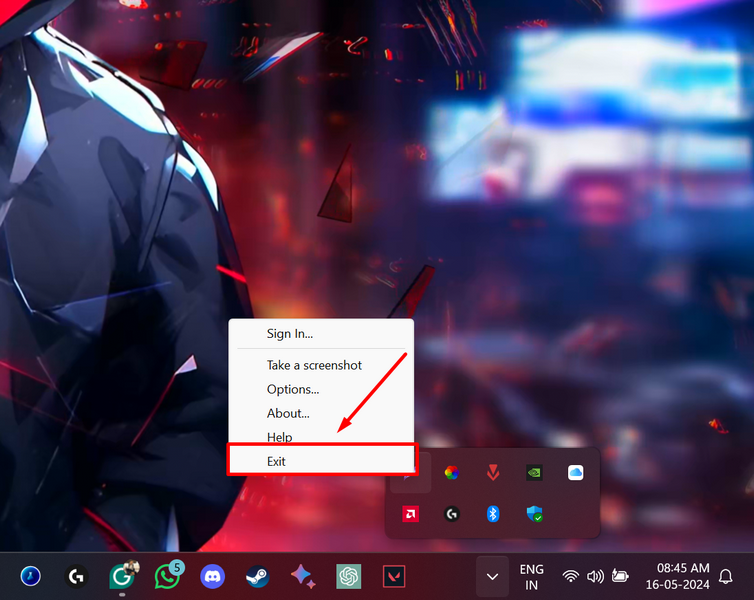The image size is (754, 600).
Task: Open WhatsApp with unread badge
Action: [167, 576]
